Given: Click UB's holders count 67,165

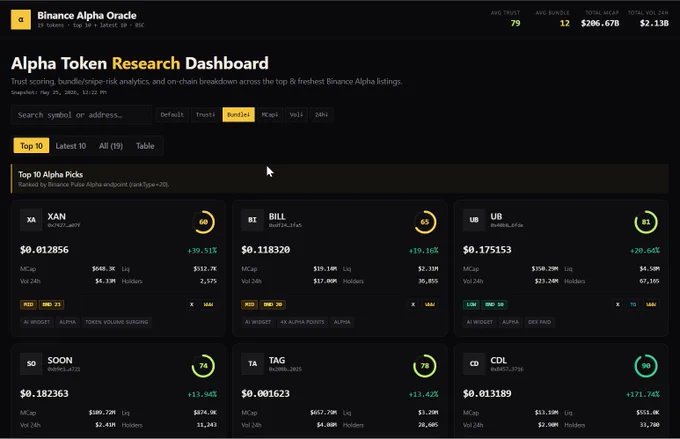Looking at the screenshot, I should [649, 281].
